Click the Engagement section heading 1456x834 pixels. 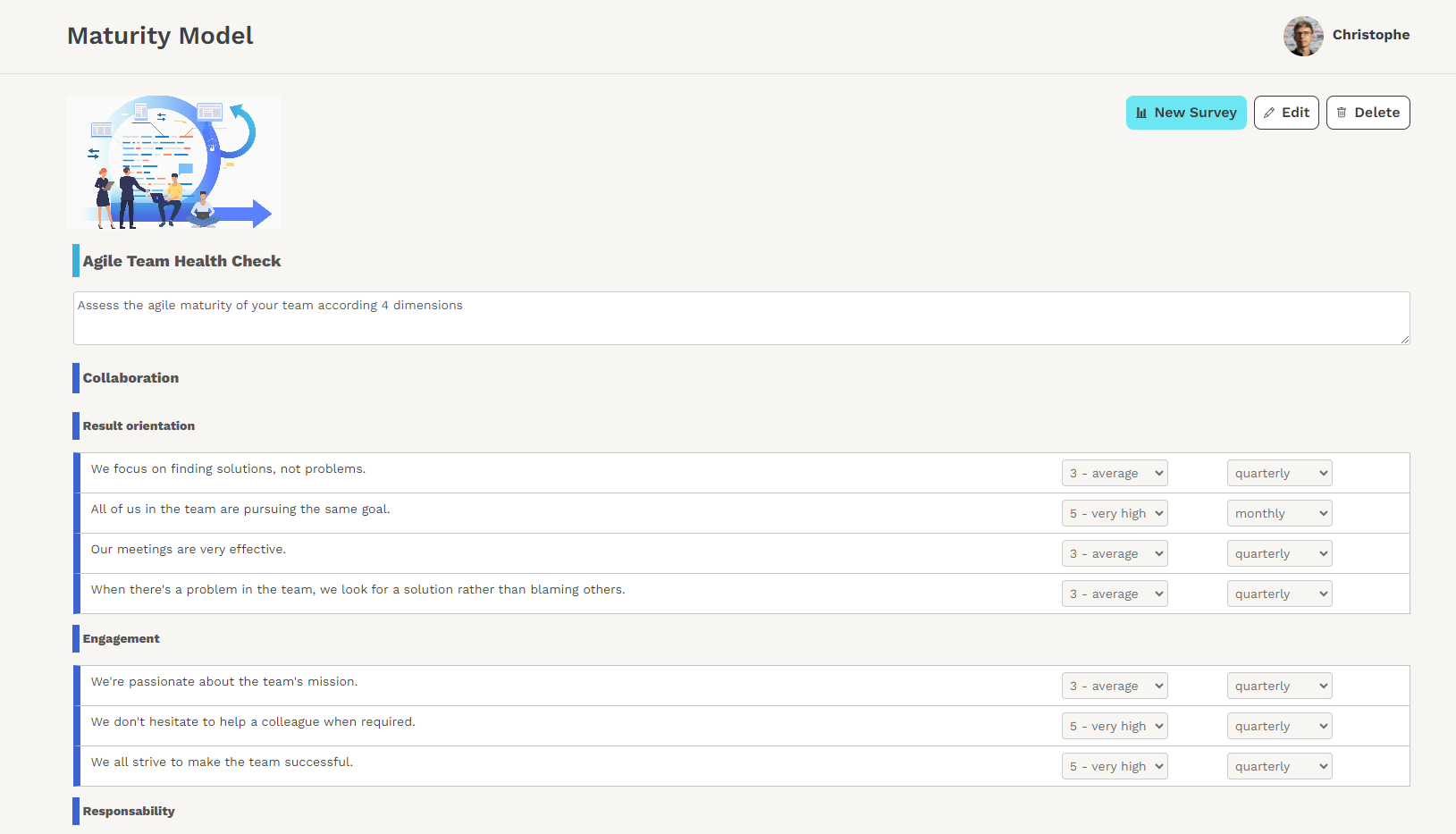click(x=121, y=638)
